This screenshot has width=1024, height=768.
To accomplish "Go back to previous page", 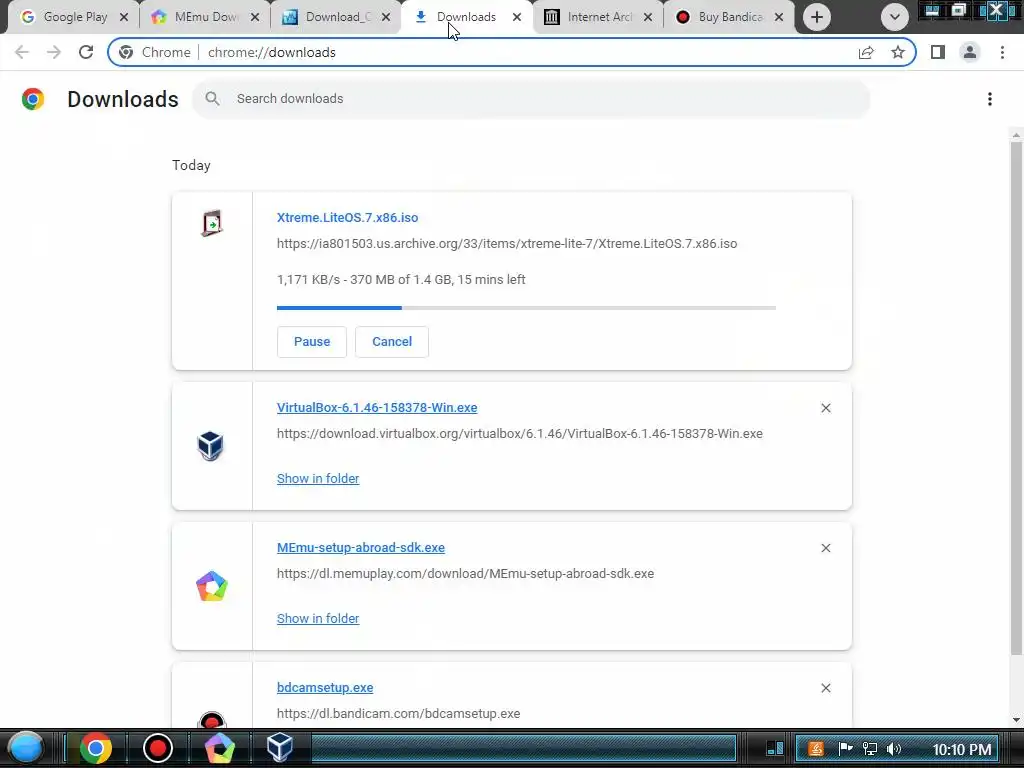I will coord(22,52).
